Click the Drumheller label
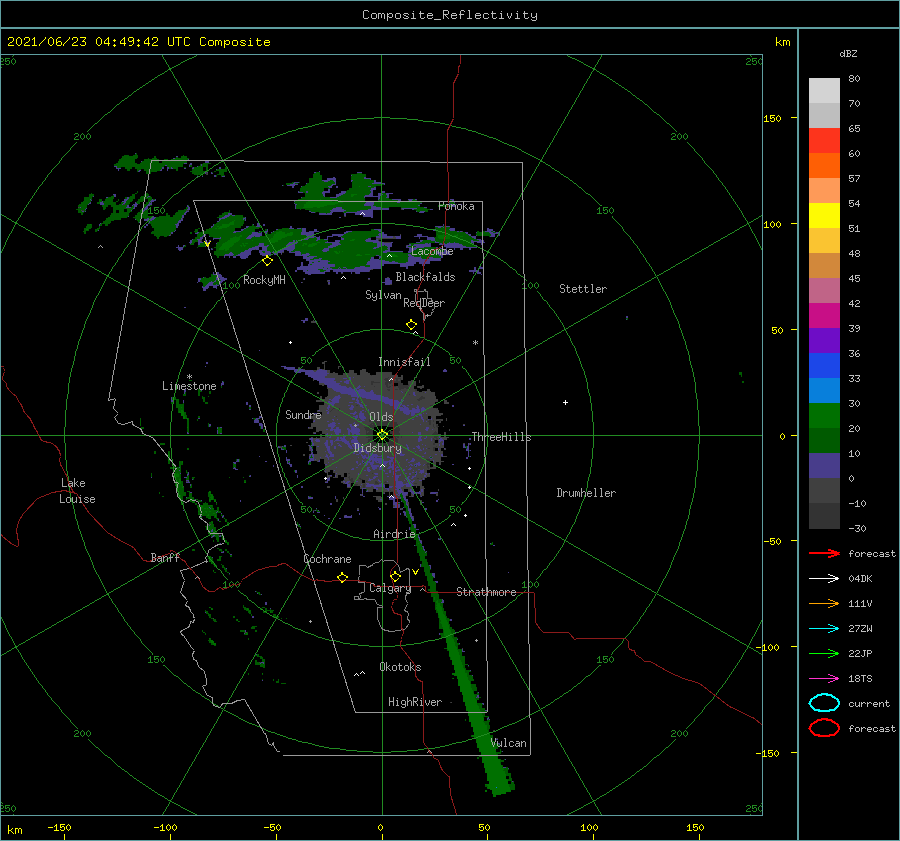The image size is (900, 841). click(586, 493)
